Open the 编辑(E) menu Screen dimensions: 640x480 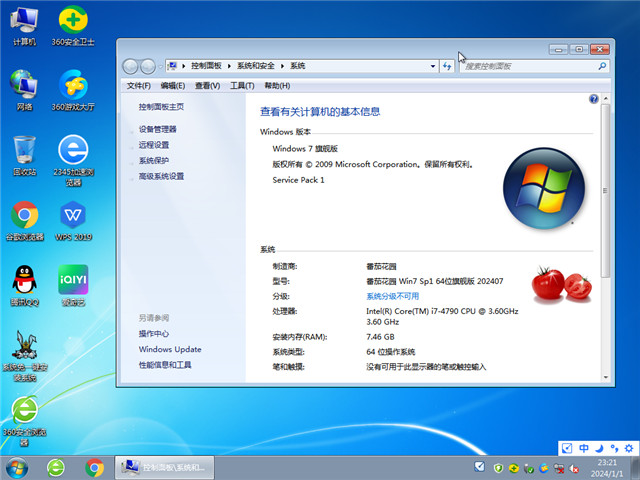tap(173, 86)
